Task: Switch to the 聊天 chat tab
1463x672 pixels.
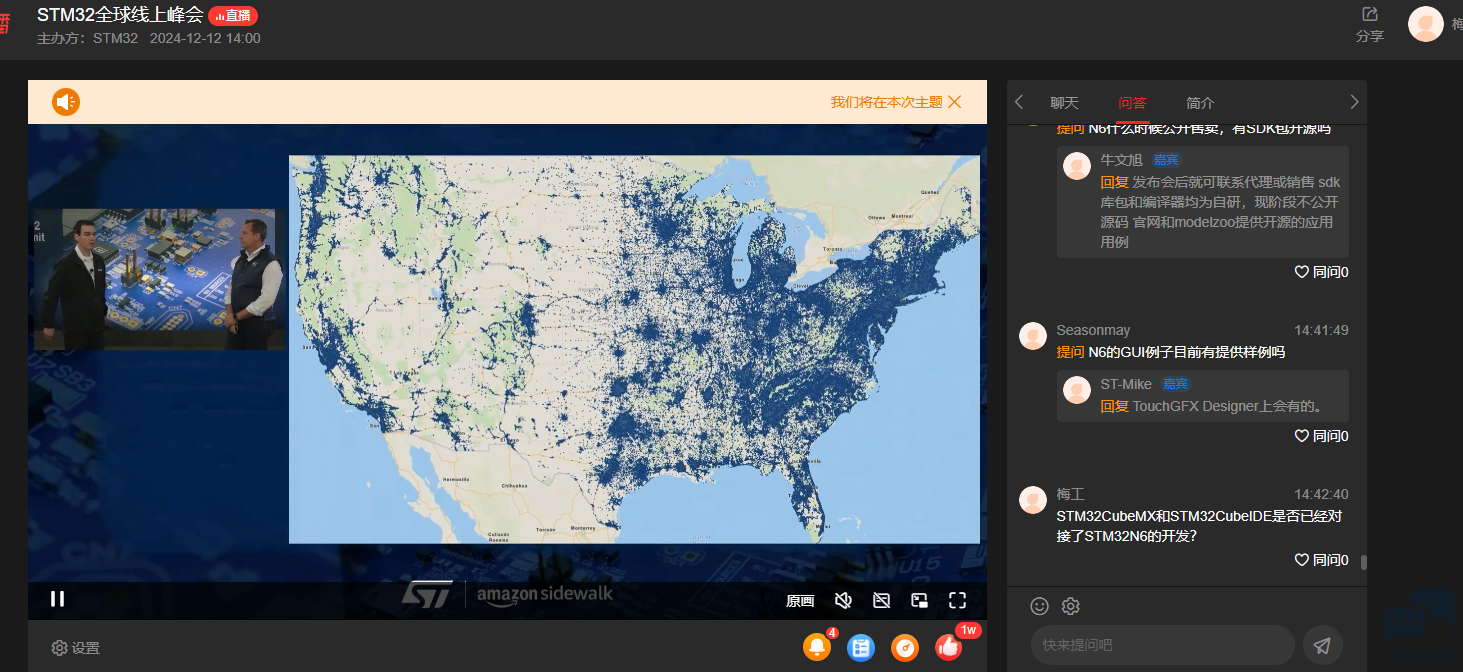Action: (1064, 103)
